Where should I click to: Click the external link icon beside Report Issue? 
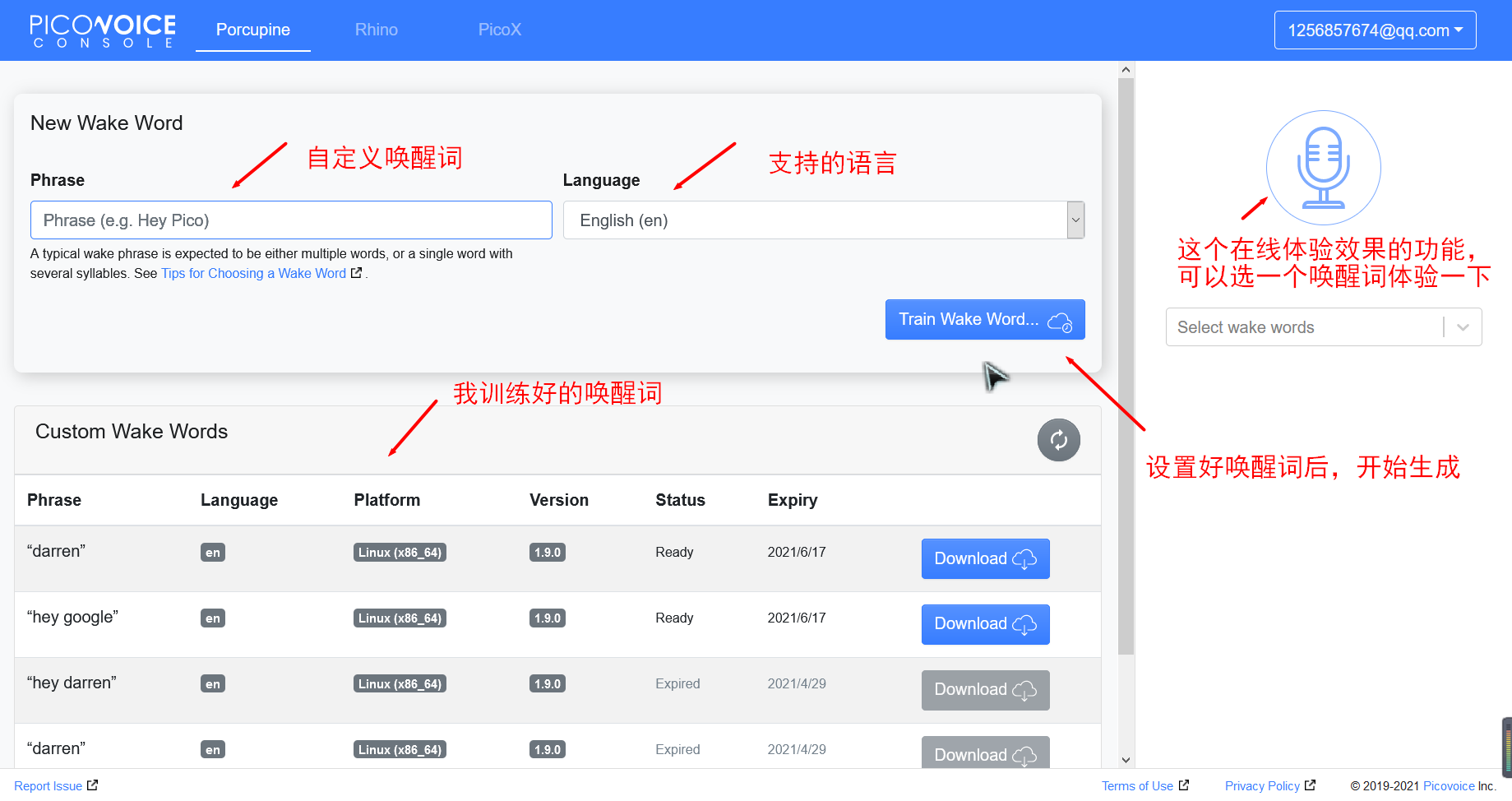[91, 785]
